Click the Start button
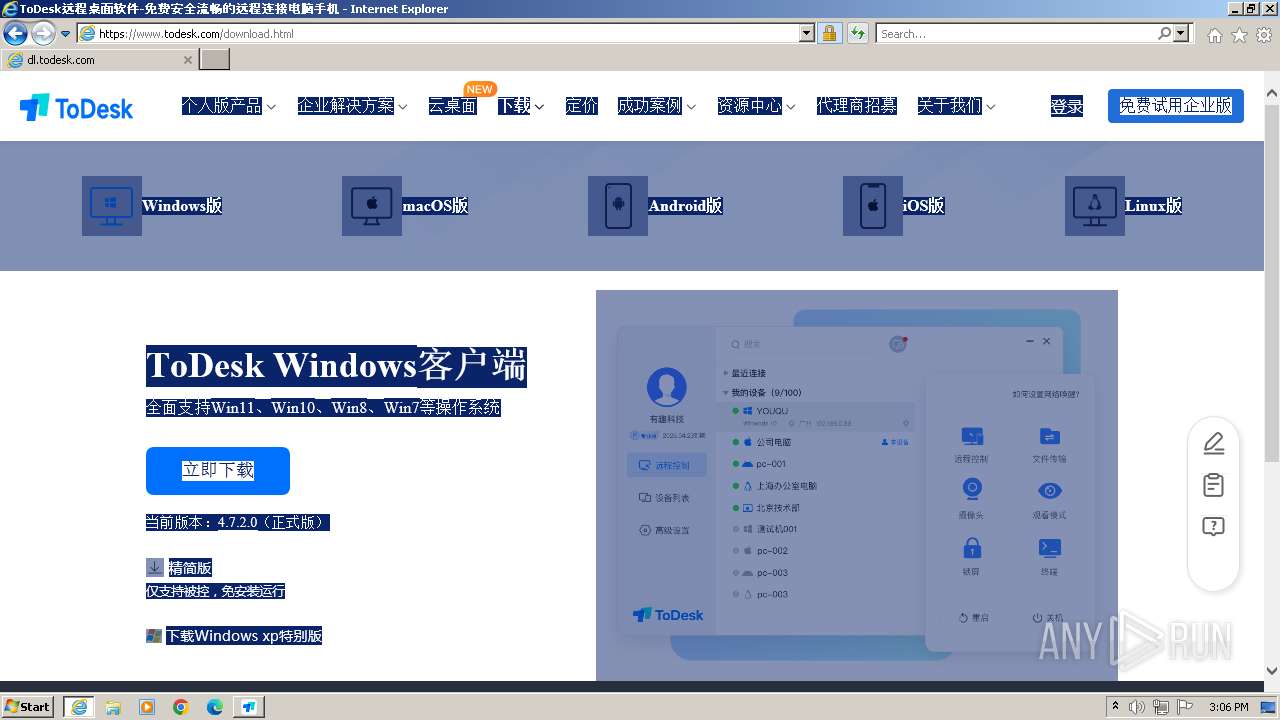 point(27,707)
